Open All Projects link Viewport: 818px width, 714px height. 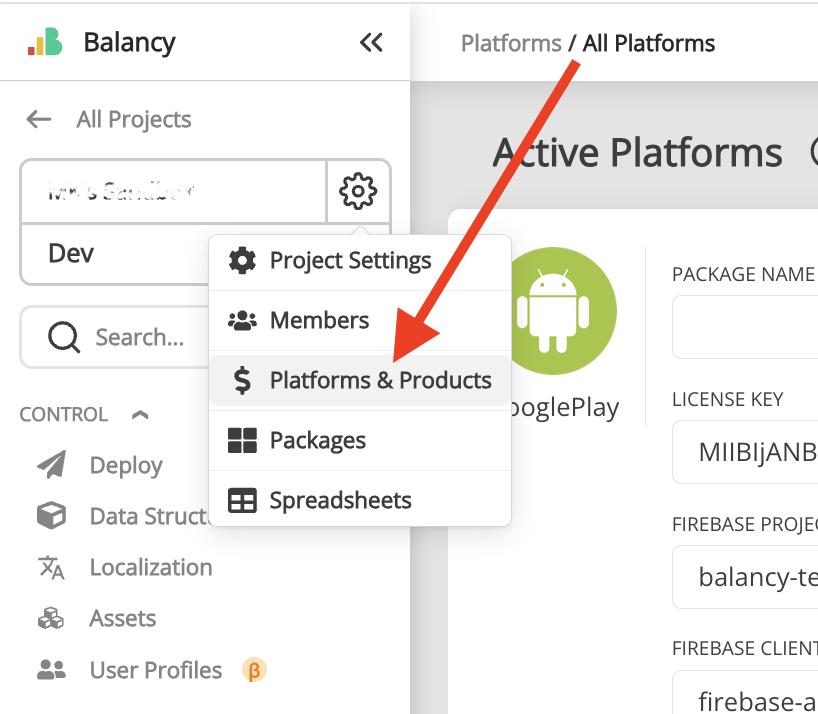pyautogui.click(x=134, y=119)
